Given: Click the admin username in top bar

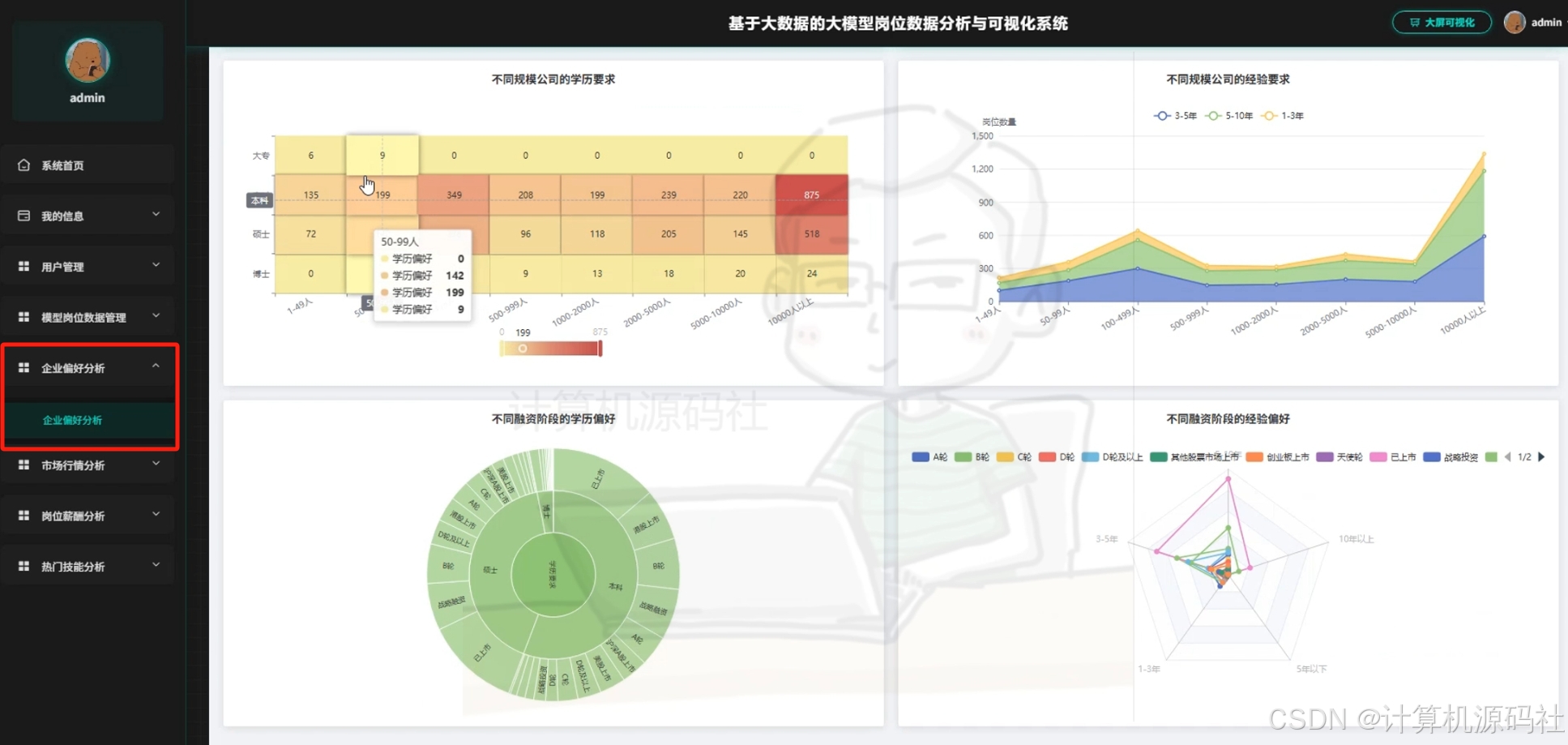Looking at the screenshot, I should pos(1546,22).
